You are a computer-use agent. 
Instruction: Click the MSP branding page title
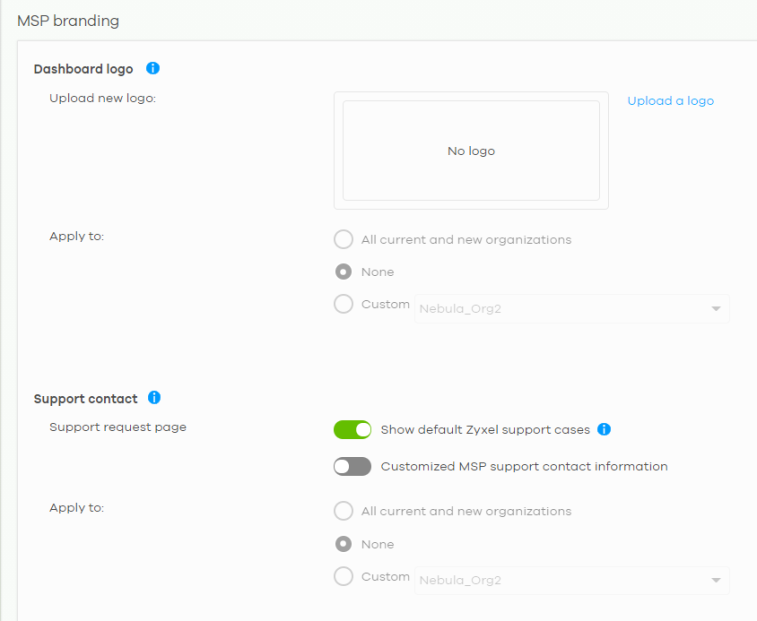tap(67, 20)
